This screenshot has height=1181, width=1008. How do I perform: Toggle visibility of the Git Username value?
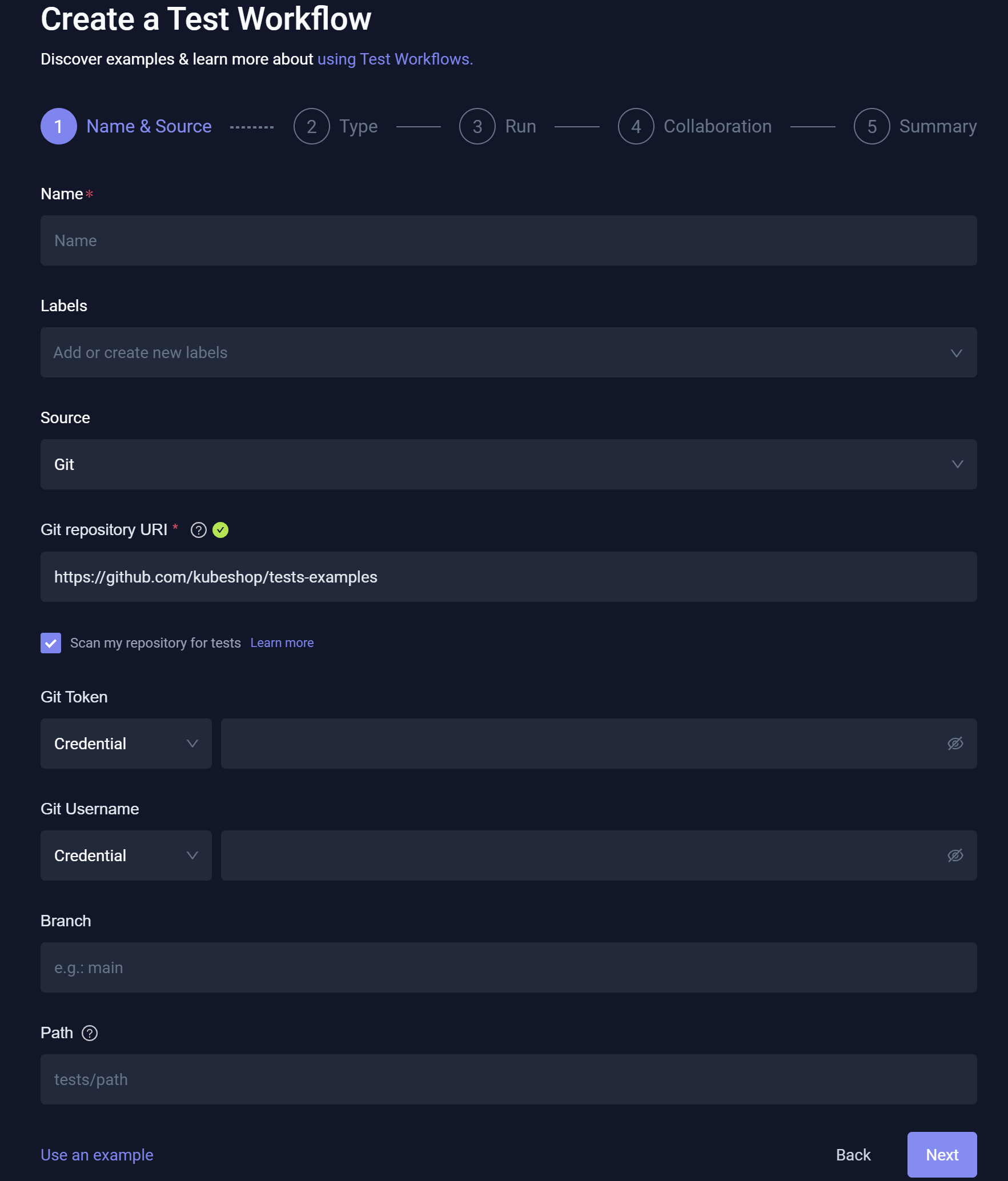coord(956,855)
